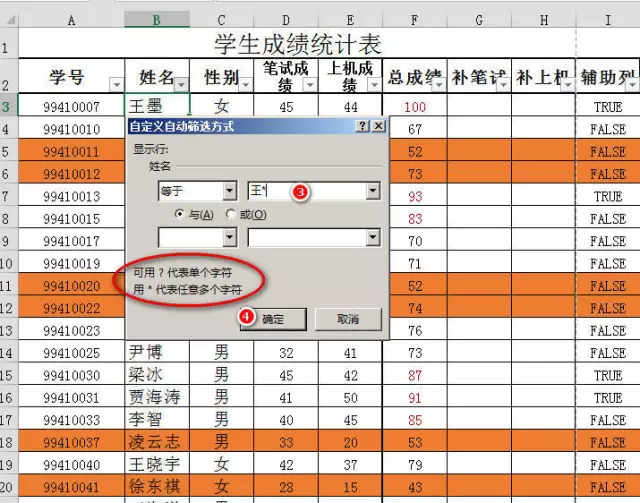Click the 辅助列 header cell

click(608, 76)
